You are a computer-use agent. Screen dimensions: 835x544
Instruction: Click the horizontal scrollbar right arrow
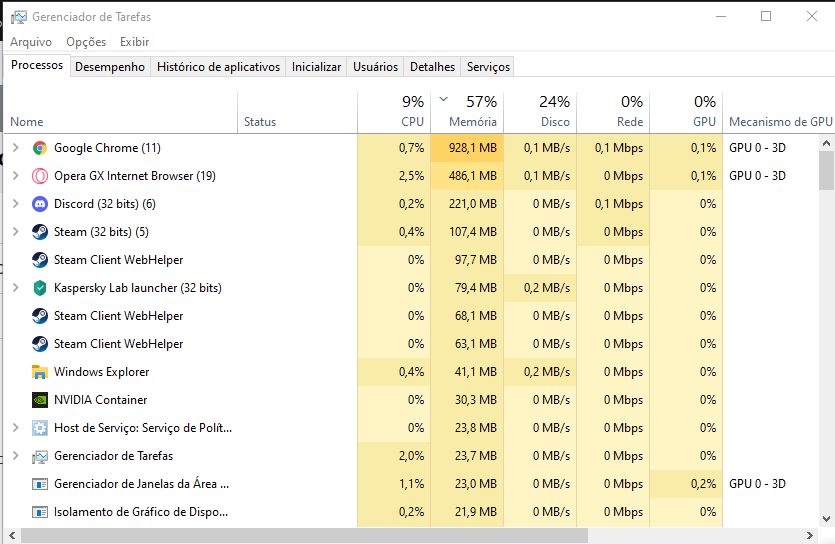pyautogui.click(x=810, y=535)
